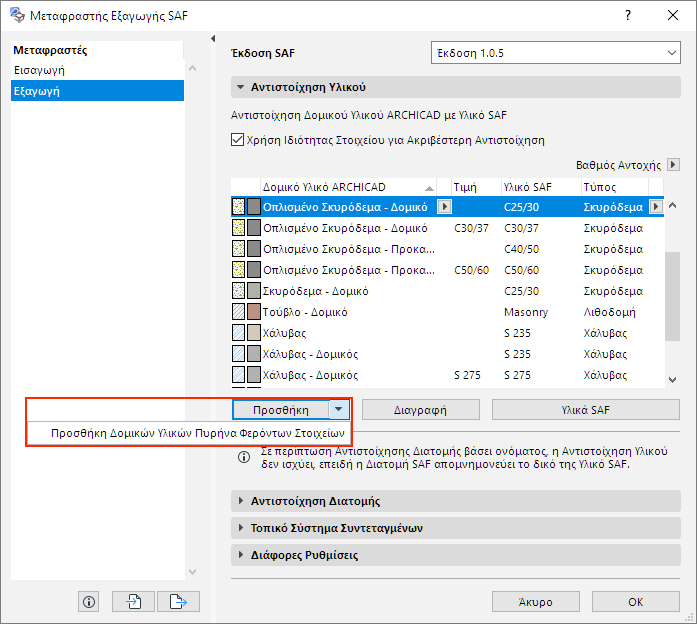
Task: Collapse the left panel with the triangle
Action: (213, 39)
